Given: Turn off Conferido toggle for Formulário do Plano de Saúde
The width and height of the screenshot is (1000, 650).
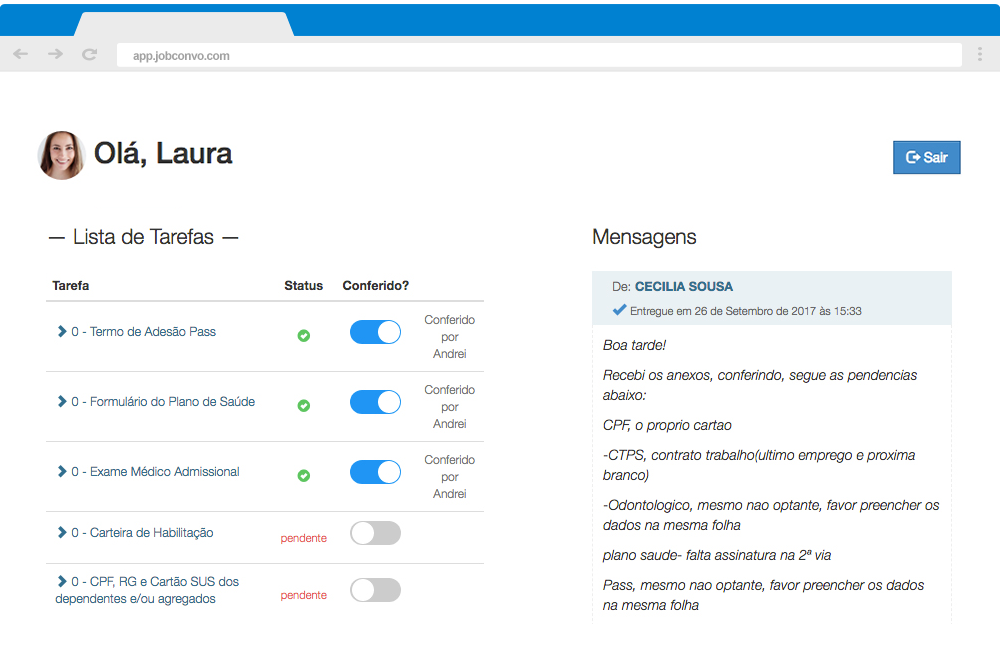Looking at the screenshot, I should (x=375, y=403).
